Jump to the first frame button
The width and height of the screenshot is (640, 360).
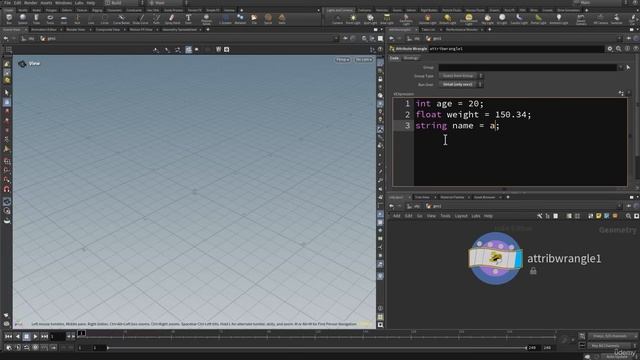8,336
